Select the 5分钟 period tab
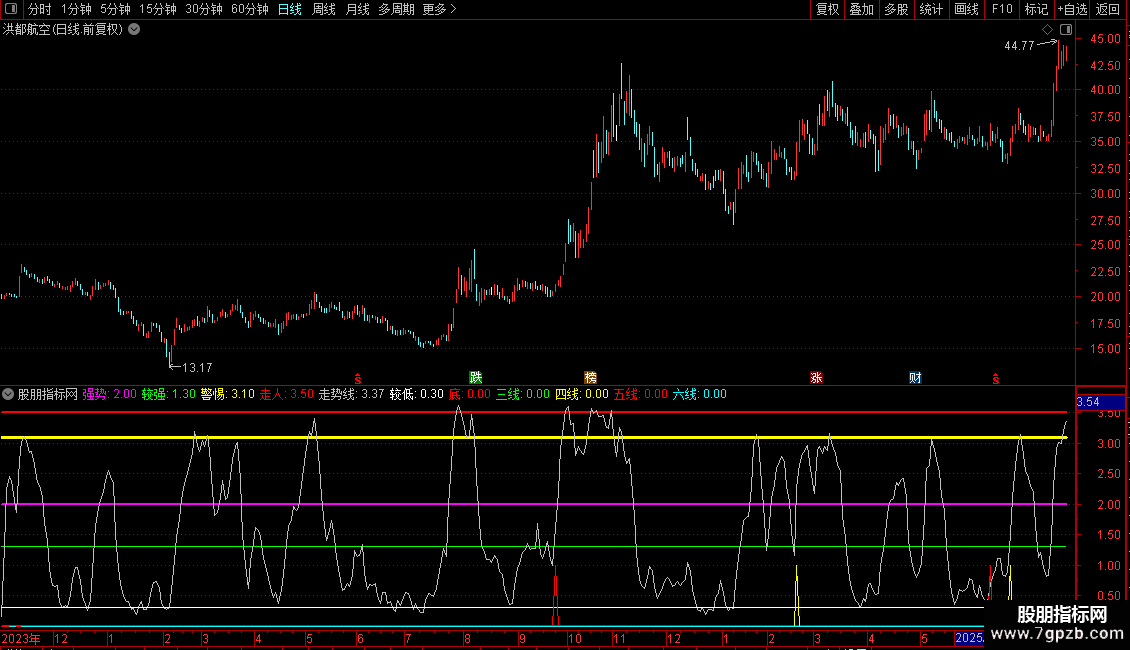1130x650 pixels. (115, 9)
